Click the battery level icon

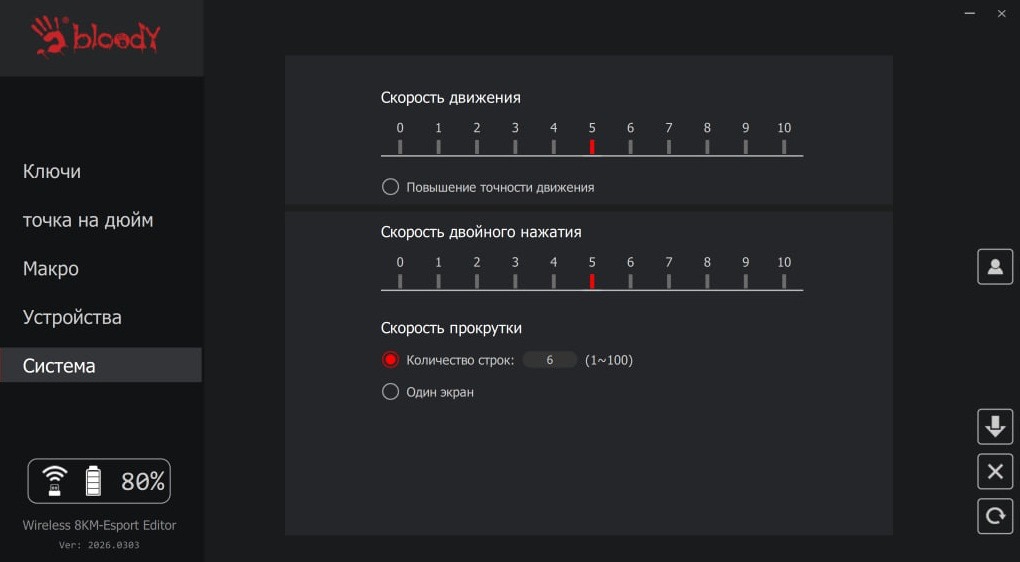click(94, 481)
